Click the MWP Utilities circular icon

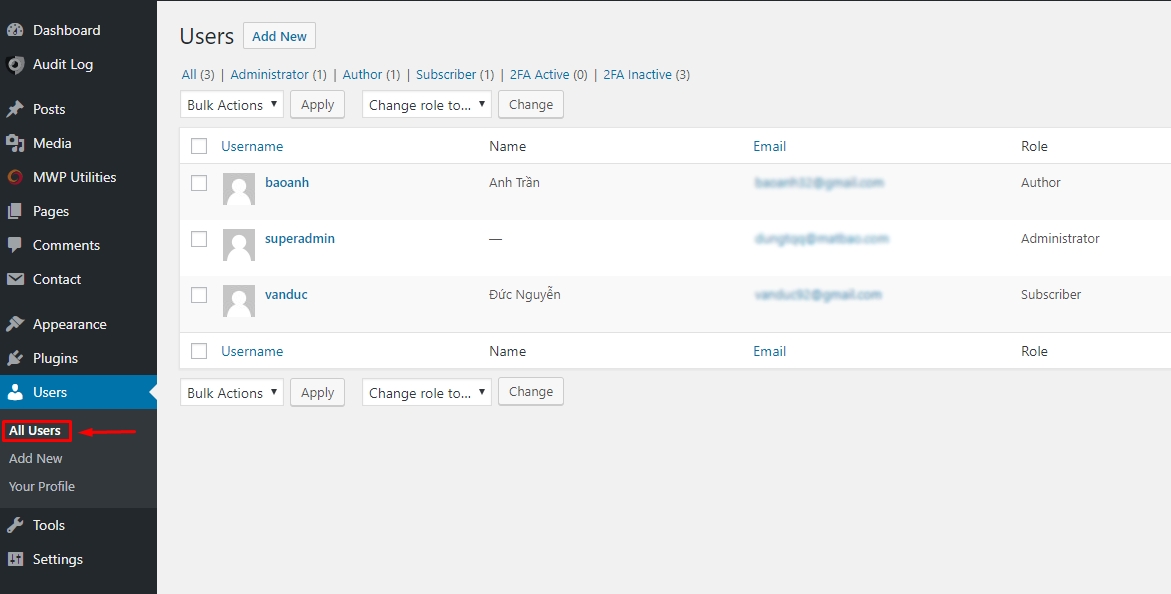click(x=15, y=177)
